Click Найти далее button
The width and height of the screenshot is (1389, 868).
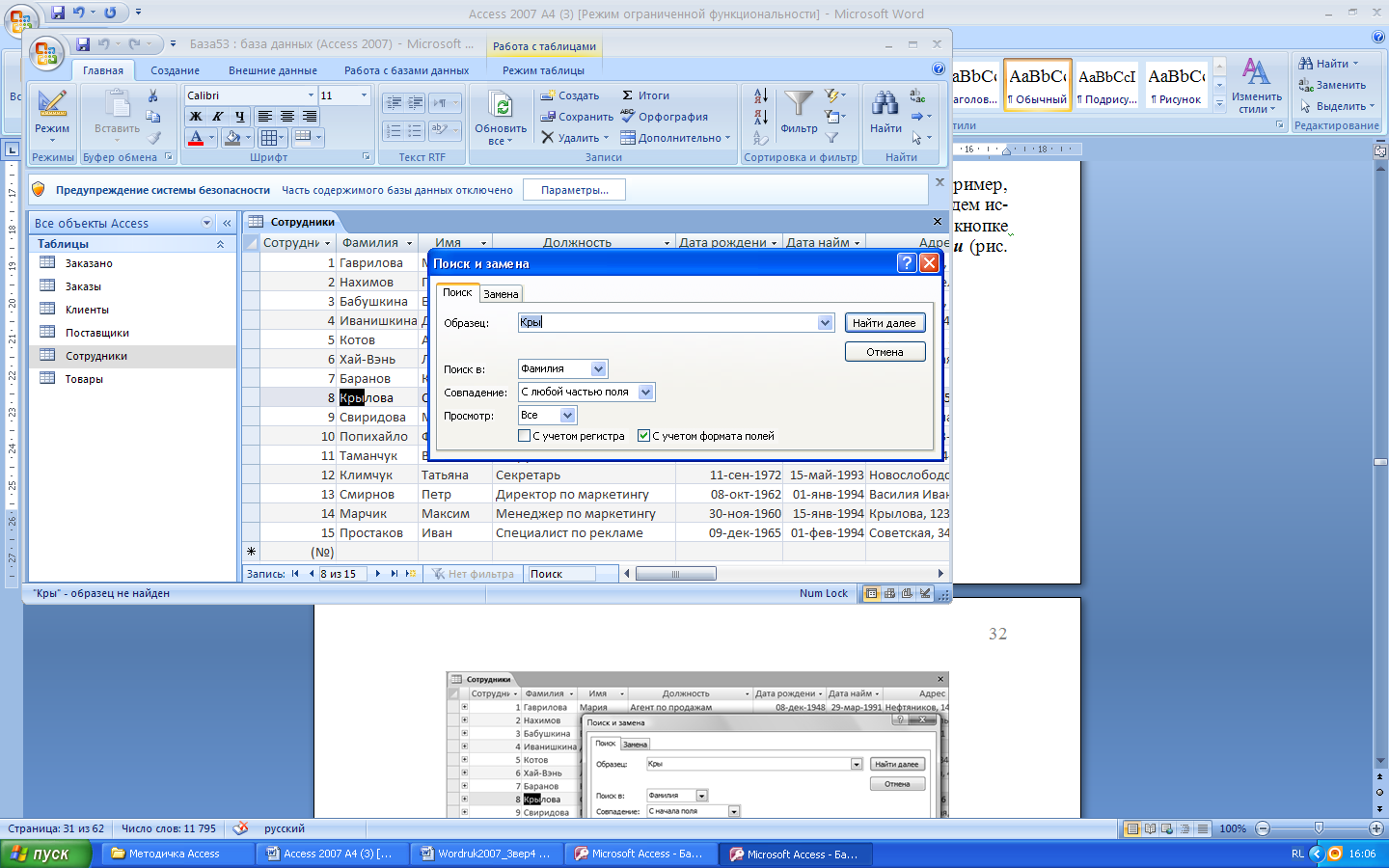coord(885,323)
